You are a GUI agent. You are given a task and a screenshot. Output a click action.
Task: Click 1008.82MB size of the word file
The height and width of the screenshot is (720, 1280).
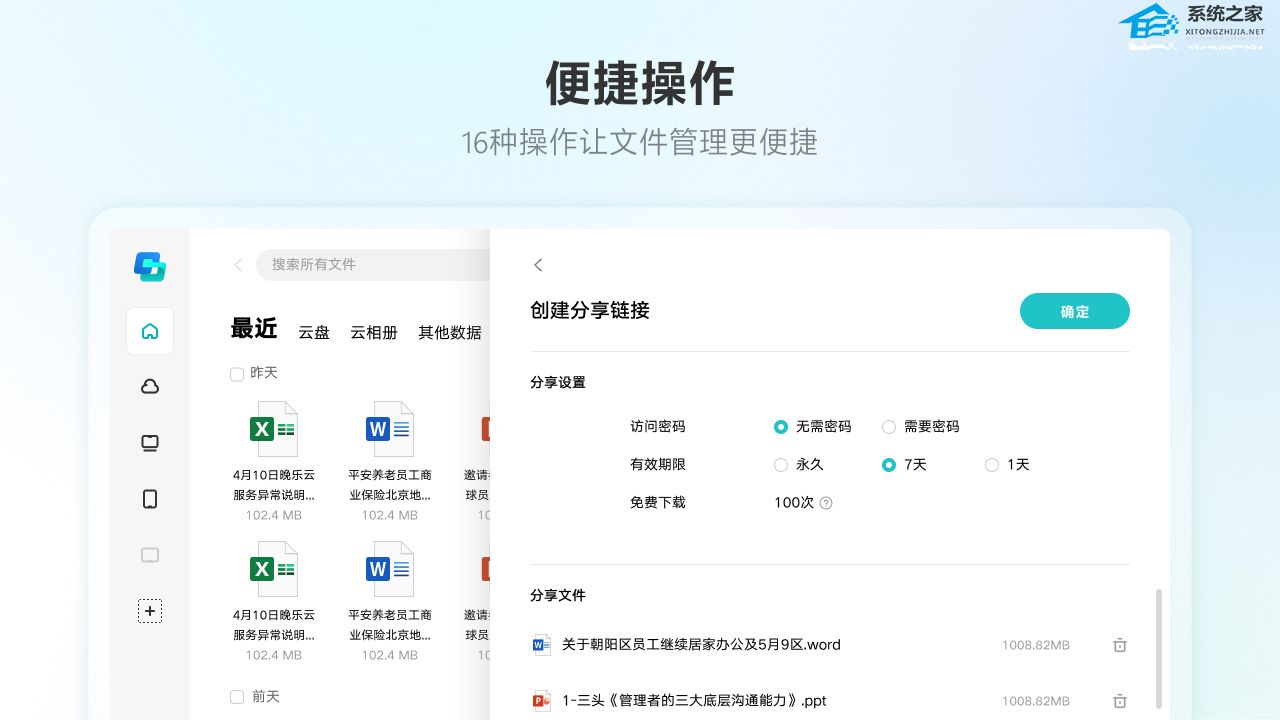[1036, 646]
